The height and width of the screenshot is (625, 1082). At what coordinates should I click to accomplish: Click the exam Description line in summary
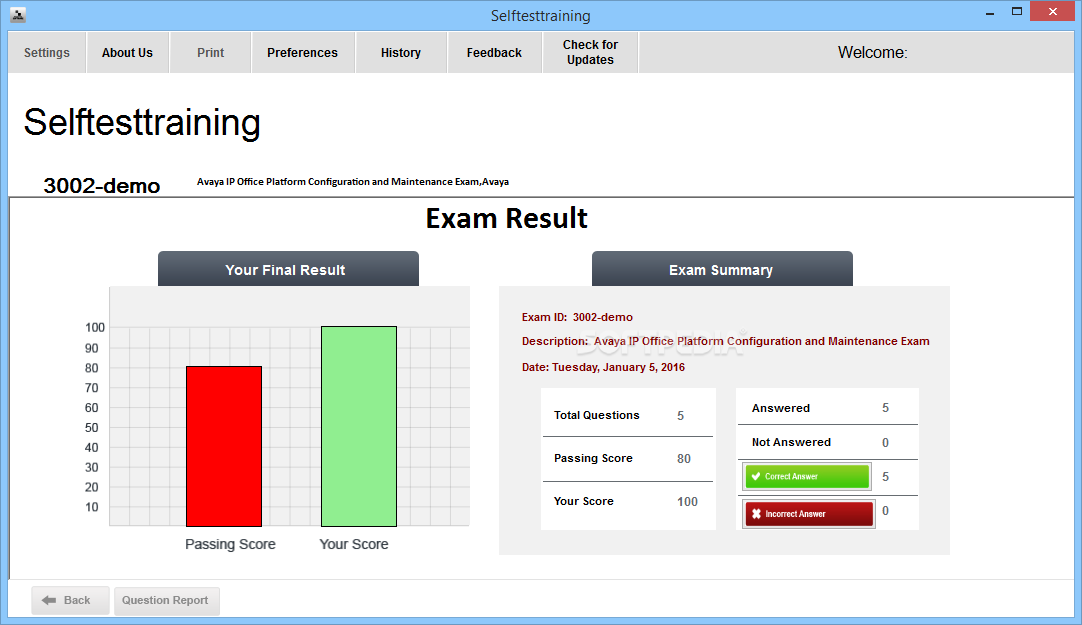725,341
